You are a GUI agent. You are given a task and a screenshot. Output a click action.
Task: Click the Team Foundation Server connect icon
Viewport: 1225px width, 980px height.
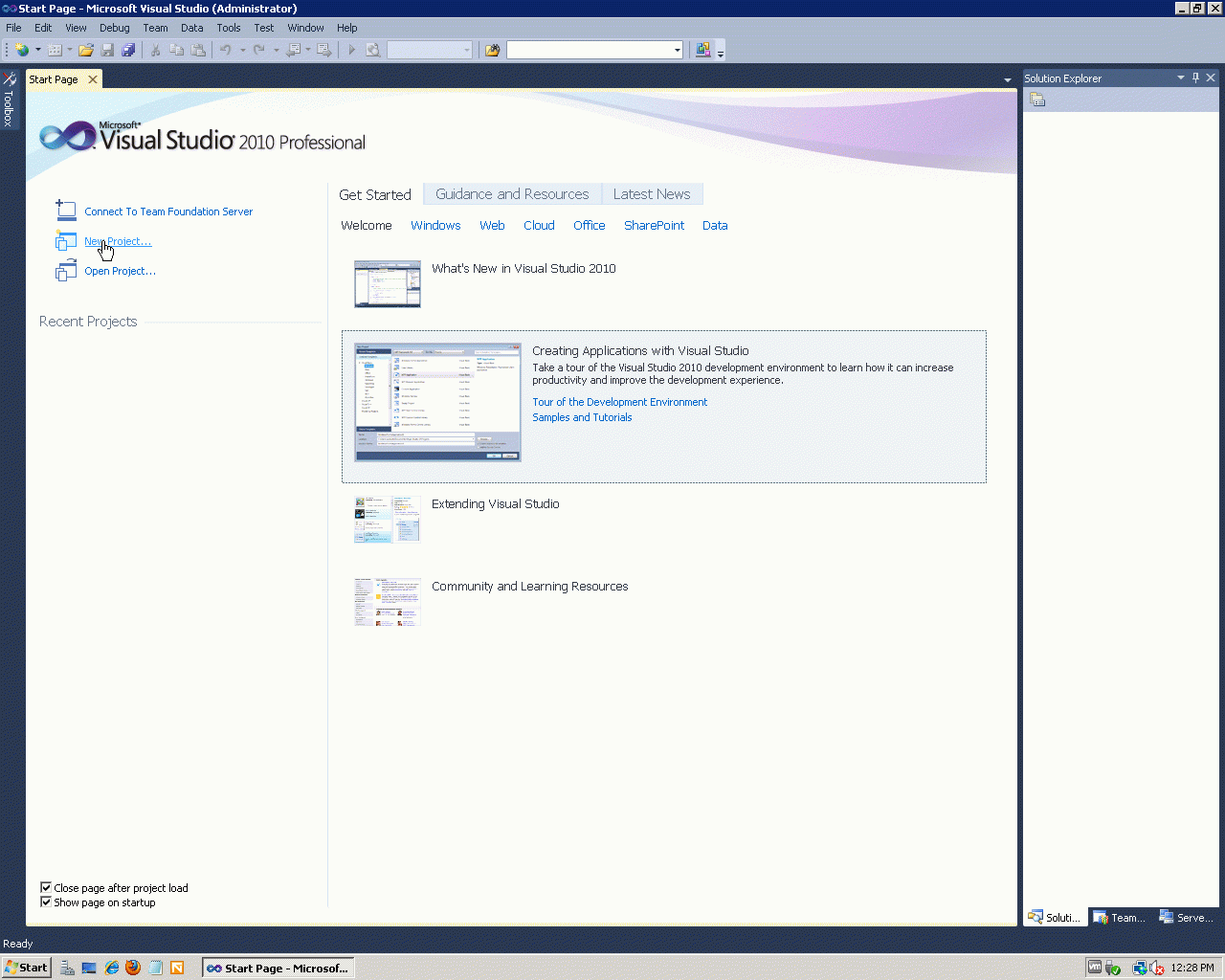tap(66, 211)
